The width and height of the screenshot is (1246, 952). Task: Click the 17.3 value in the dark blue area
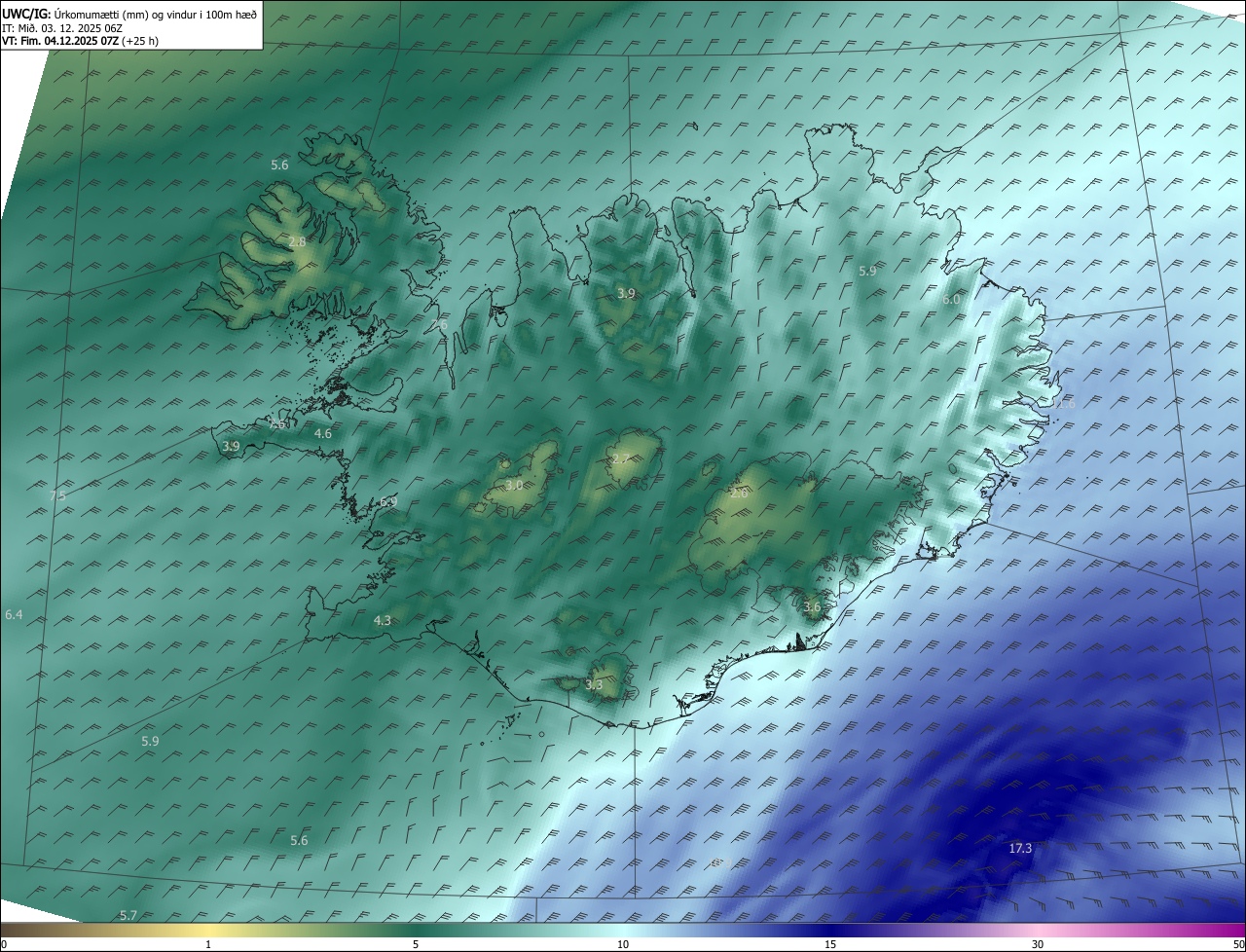[1019, 849]
